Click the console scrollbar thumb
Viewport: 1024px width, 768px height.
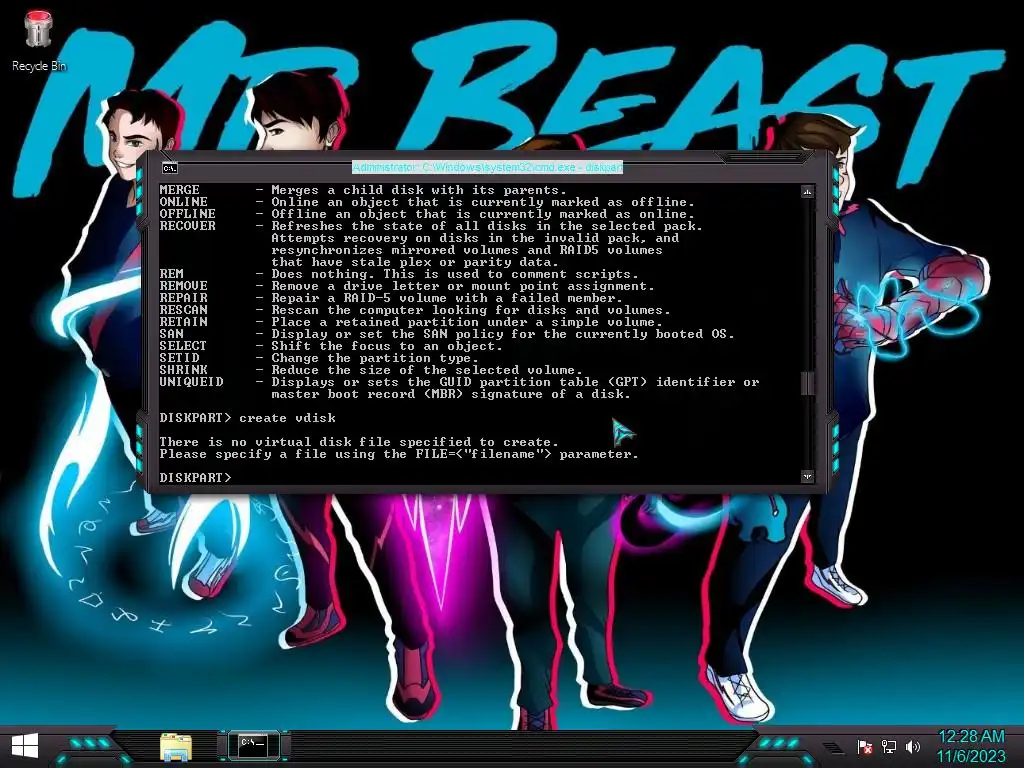coord(807,383)
